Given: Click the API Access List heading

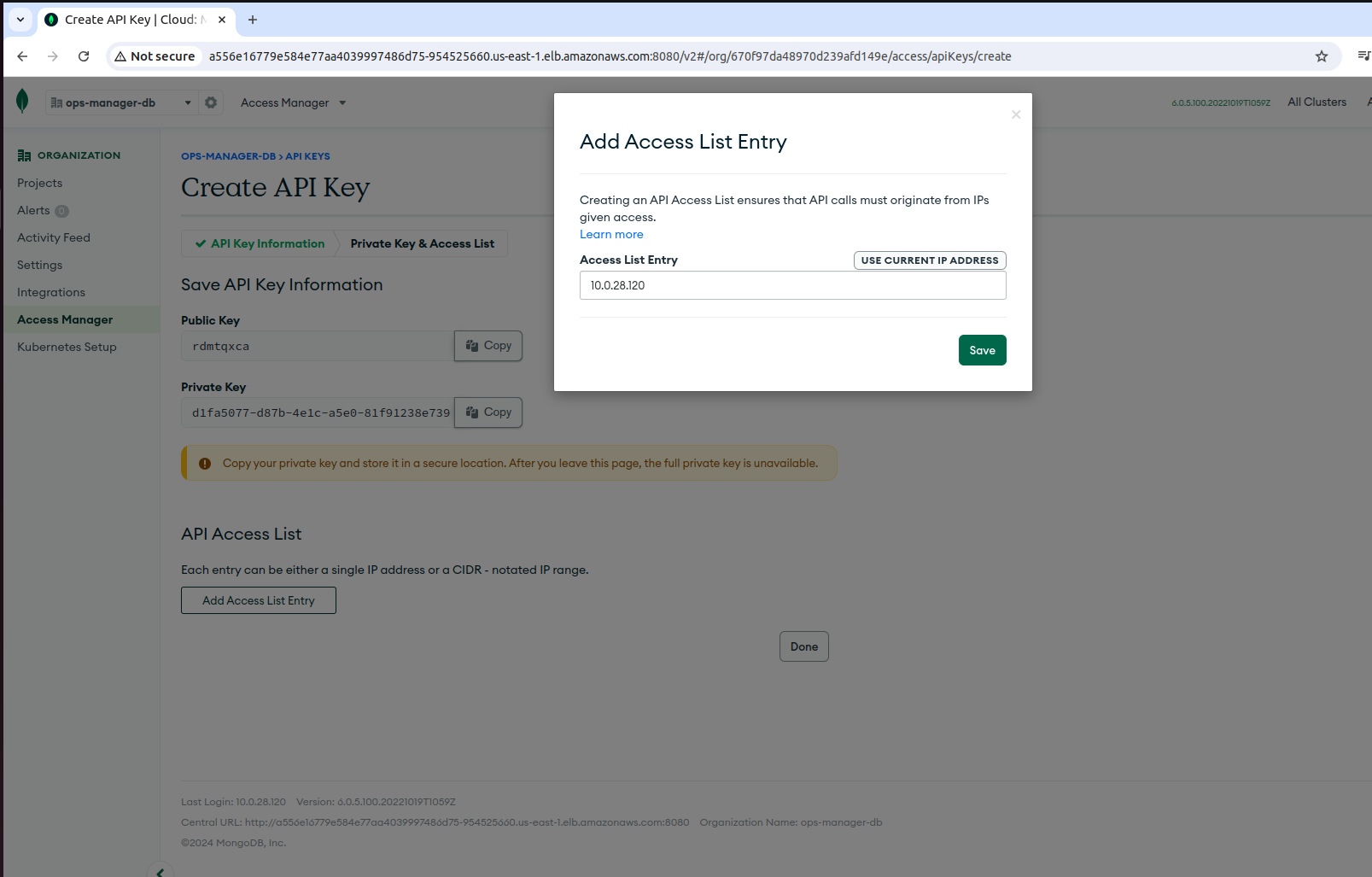Looking at the screenshot, I should 241,534.
